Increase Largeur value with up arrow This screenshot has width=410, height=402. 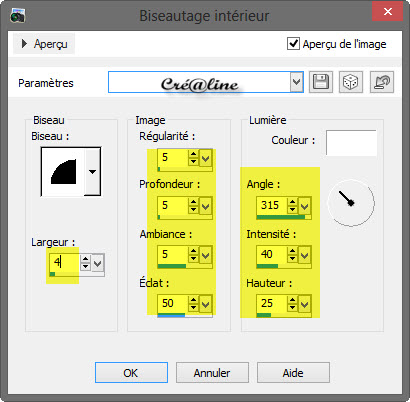tap(85, 259)
